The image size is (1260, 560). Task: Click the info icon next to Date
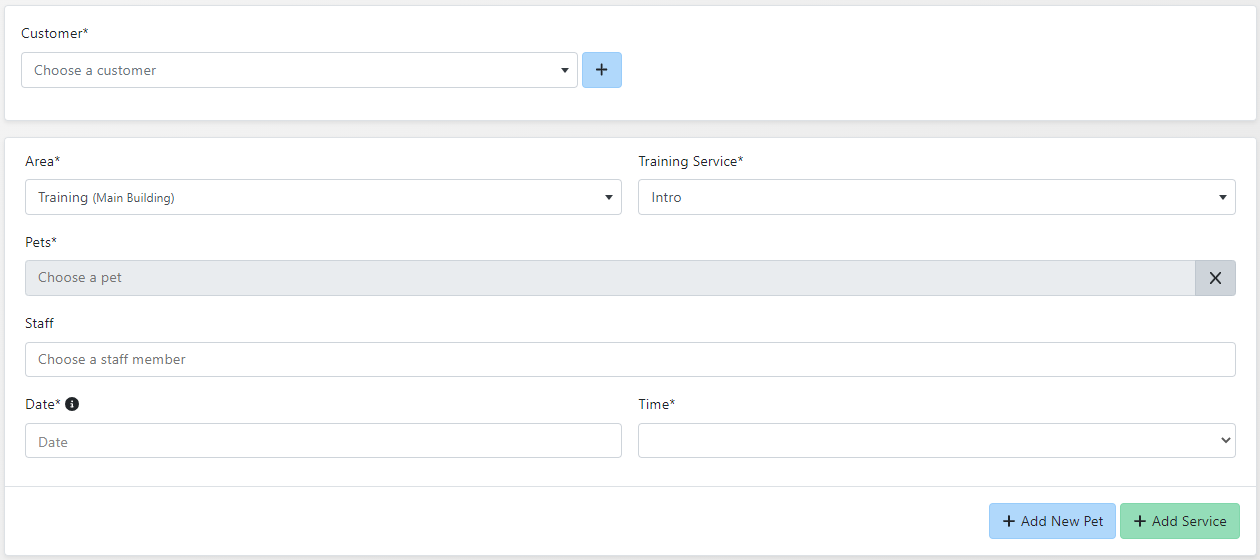point(72,404)
